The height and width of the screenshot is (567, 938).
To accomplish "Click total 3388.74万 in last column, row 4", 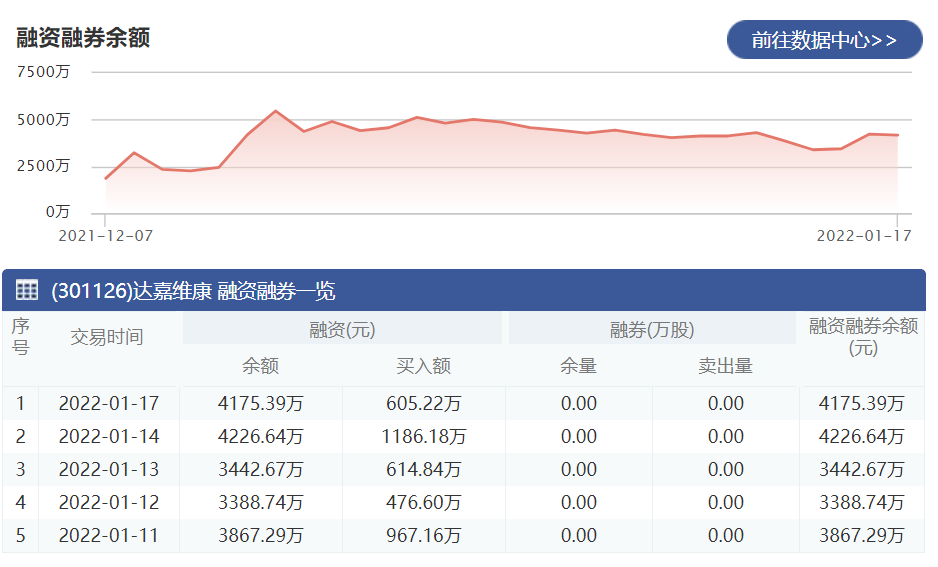I will 861,502.
